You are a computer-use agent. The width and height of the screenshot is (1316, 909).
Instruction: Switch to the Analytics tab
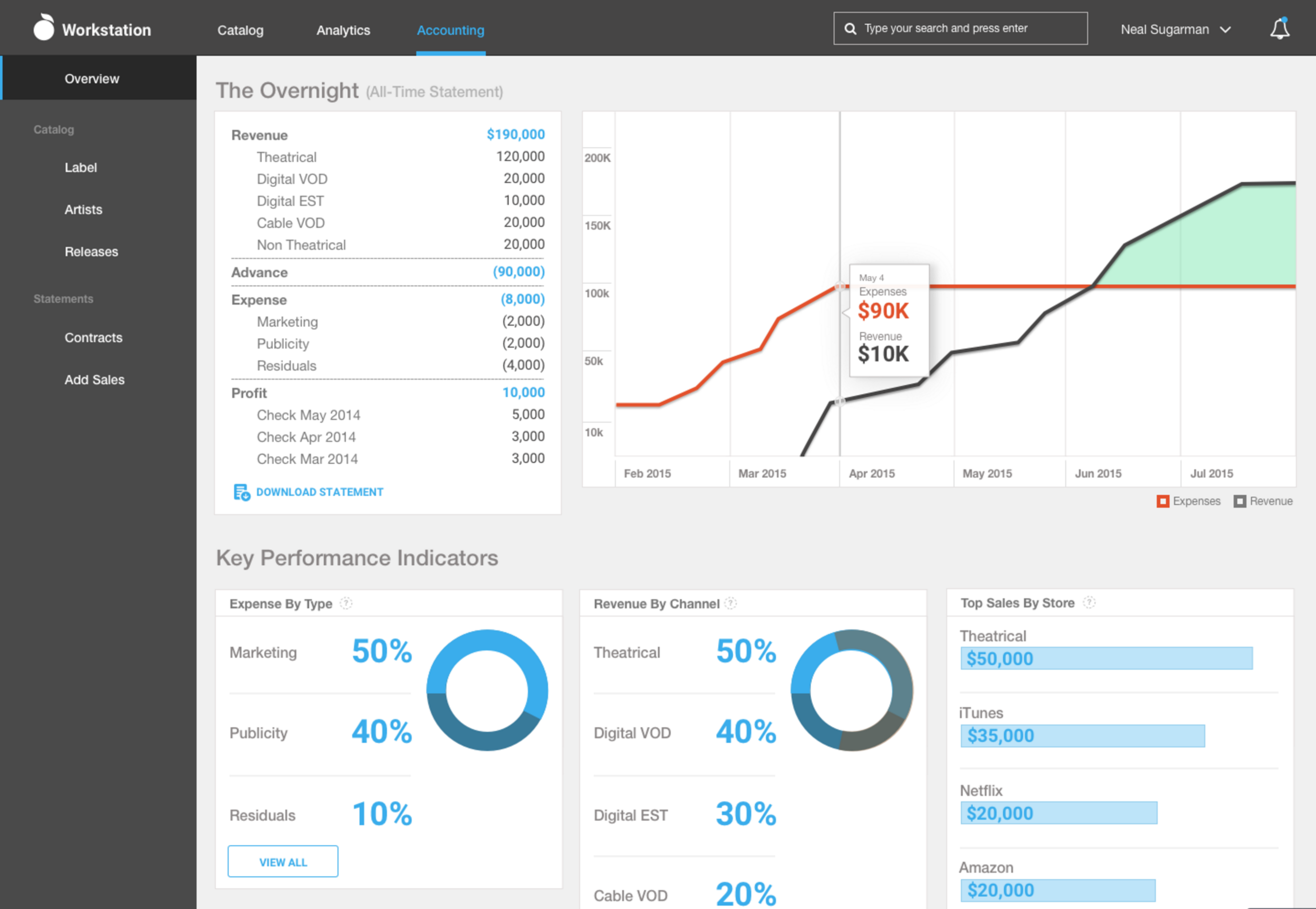(343, 30)
